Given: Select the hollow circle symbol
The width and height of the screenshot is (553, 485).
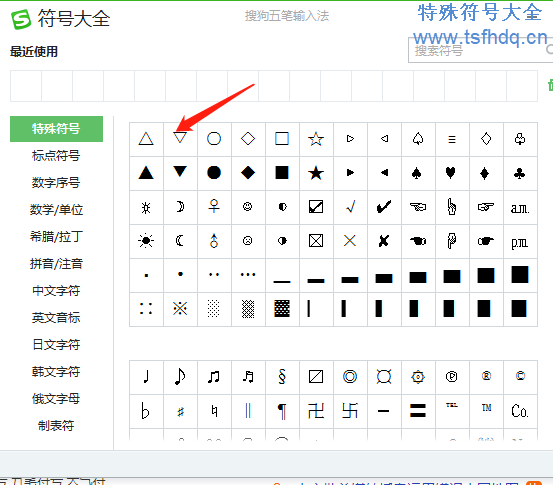Looking at the screenshot, I should tap(214, 139).
